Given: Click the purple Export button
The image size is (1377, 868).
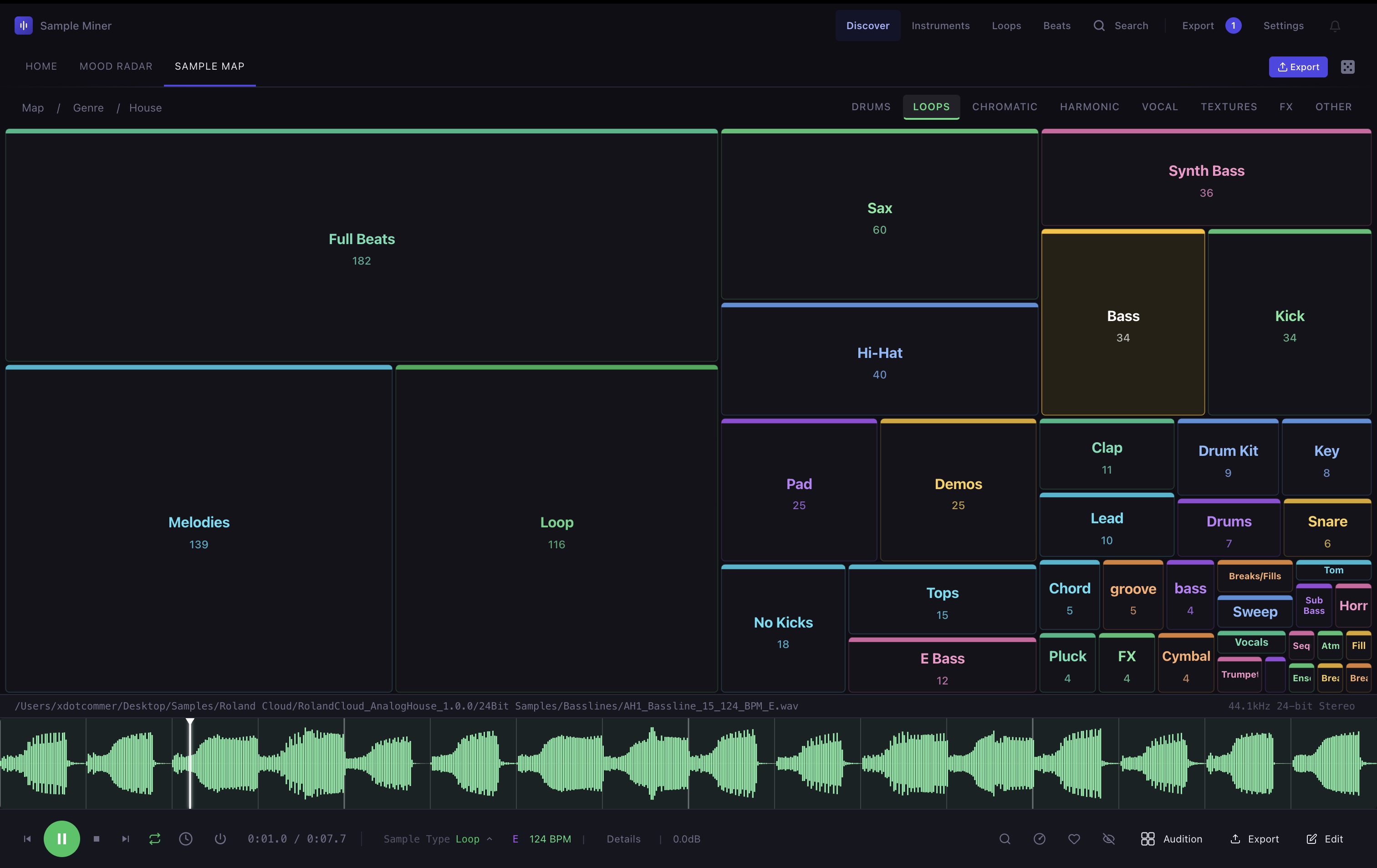Looking at the screenshot, I should 1298,67.
